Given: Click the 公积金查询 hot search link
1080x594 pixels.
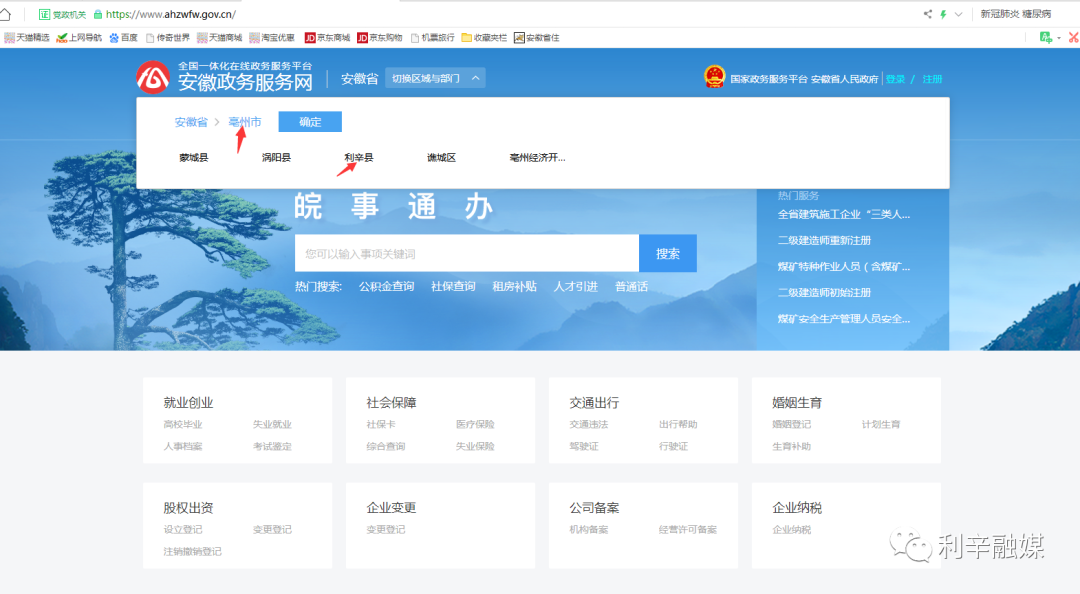Looking at the screenshot, I should [386, 287].
